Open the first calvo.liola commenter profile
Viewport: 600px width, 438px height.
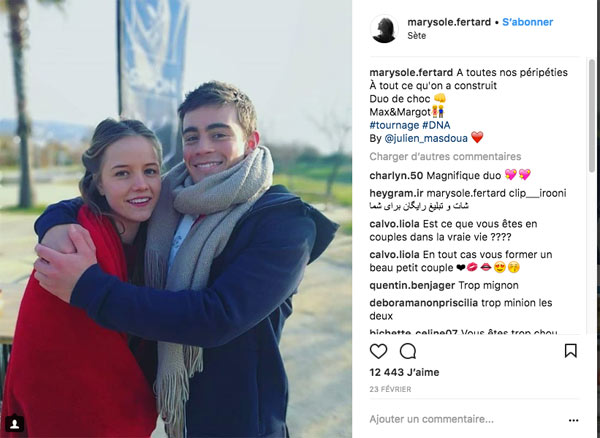coord(395,224)
